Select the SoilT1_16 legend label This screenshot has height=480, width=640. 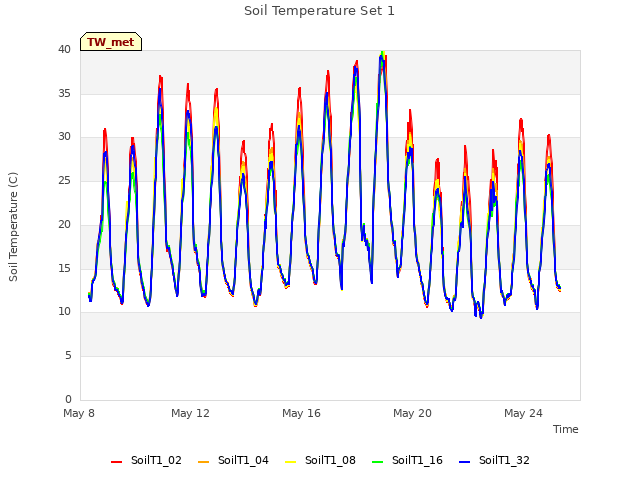(x=417, y=460)
